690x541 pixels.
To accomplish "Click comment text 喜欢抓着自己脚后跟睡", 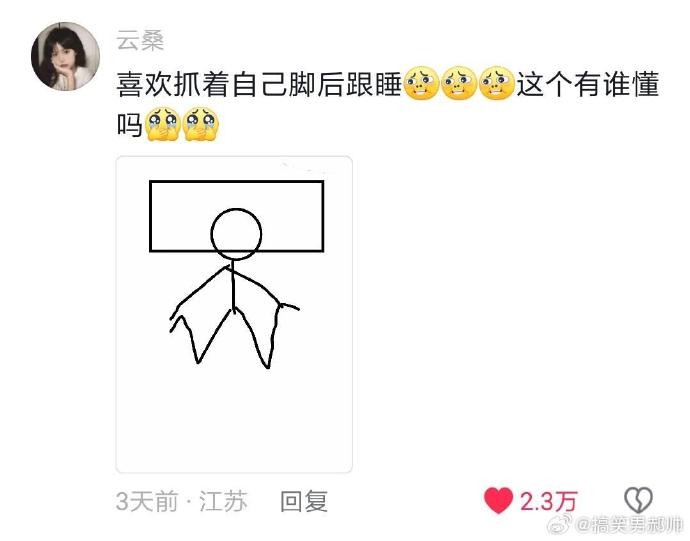I will click(259, 84).
